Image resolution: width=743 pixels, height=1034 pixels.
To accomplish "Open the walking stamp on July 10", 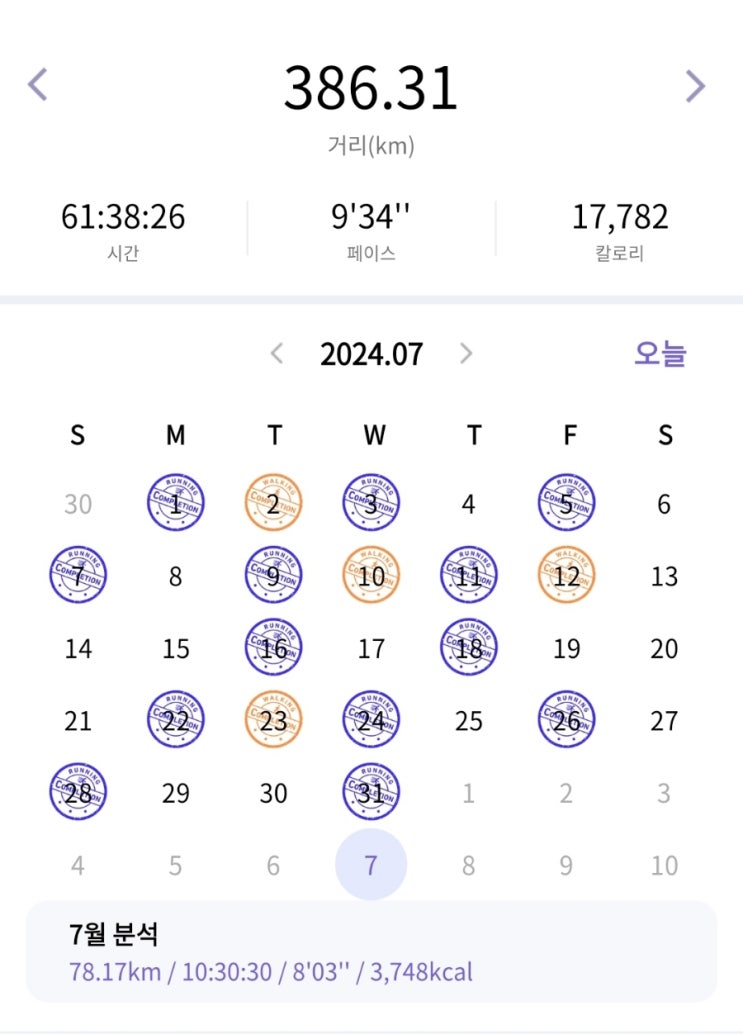I will 371,575.
